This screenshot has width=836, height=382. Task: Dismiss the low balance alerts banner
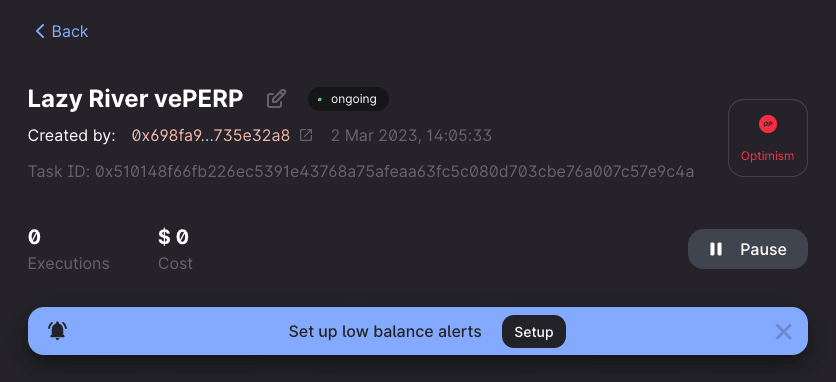[x=783, y=332]
